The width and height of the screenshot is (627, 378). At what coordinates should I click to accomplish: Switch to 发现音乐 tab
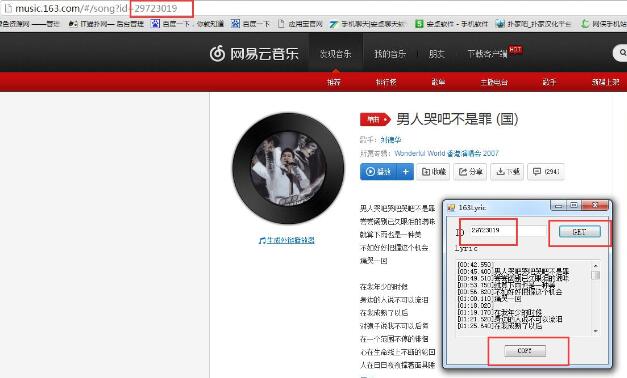click(x=335, y=54)
